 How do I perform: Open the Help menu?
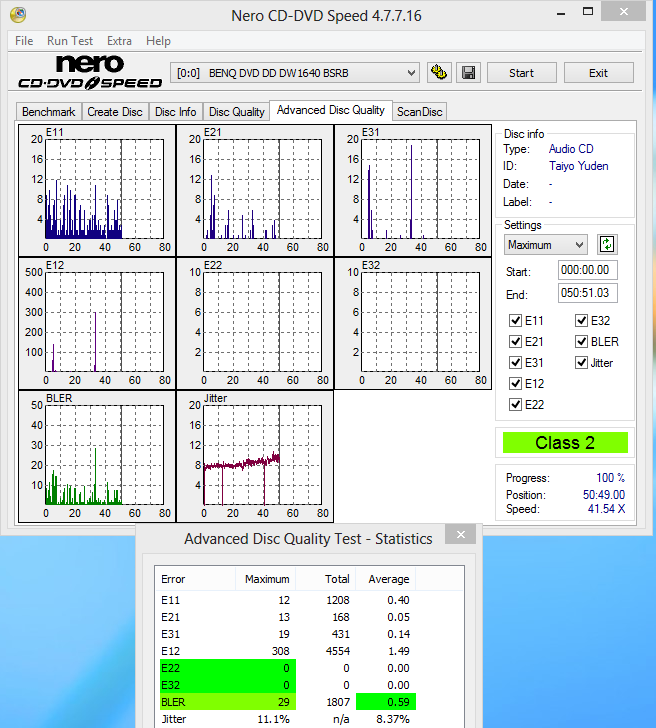pyautogui.click(x=158, y=41)
